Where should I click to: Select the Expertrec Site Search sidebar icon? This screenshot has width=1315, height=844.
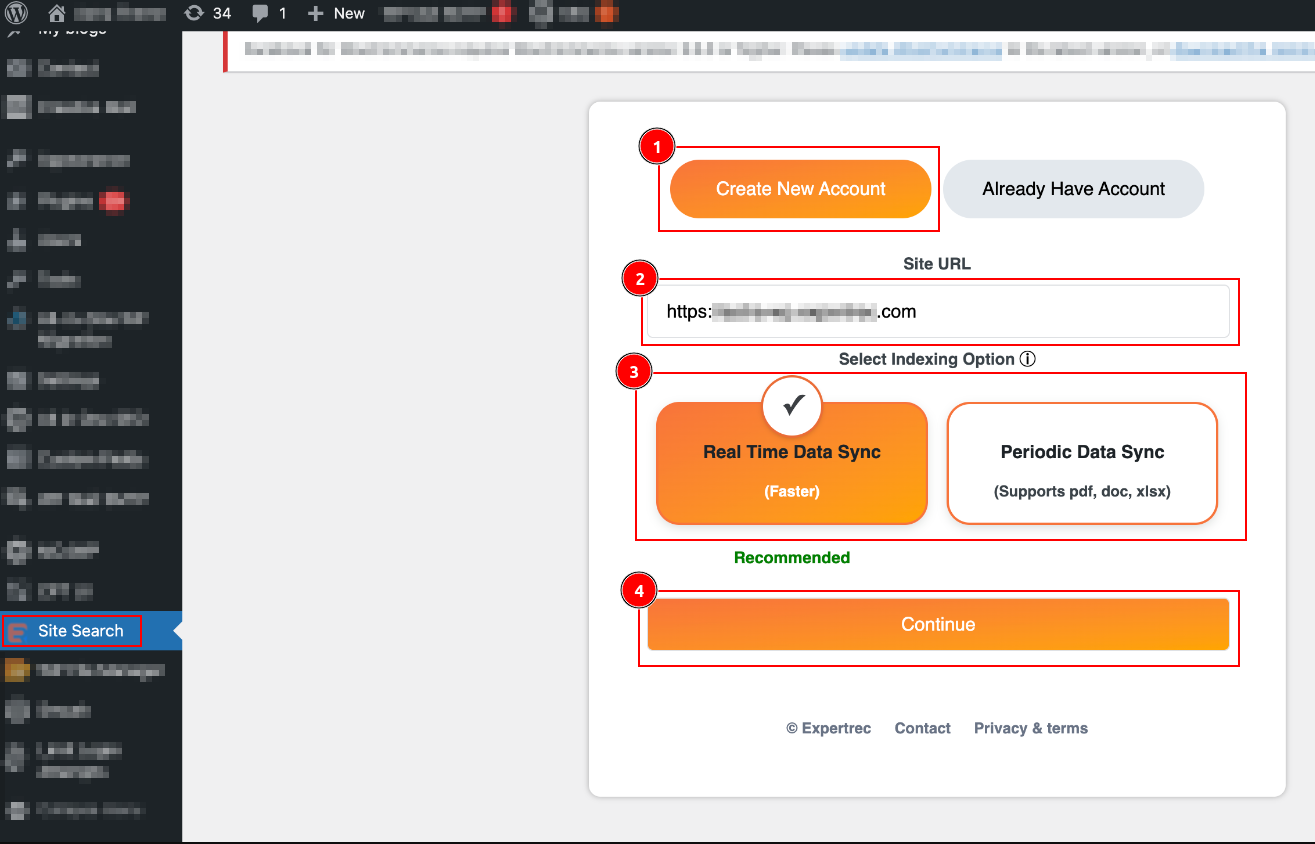tap(18, 631)
